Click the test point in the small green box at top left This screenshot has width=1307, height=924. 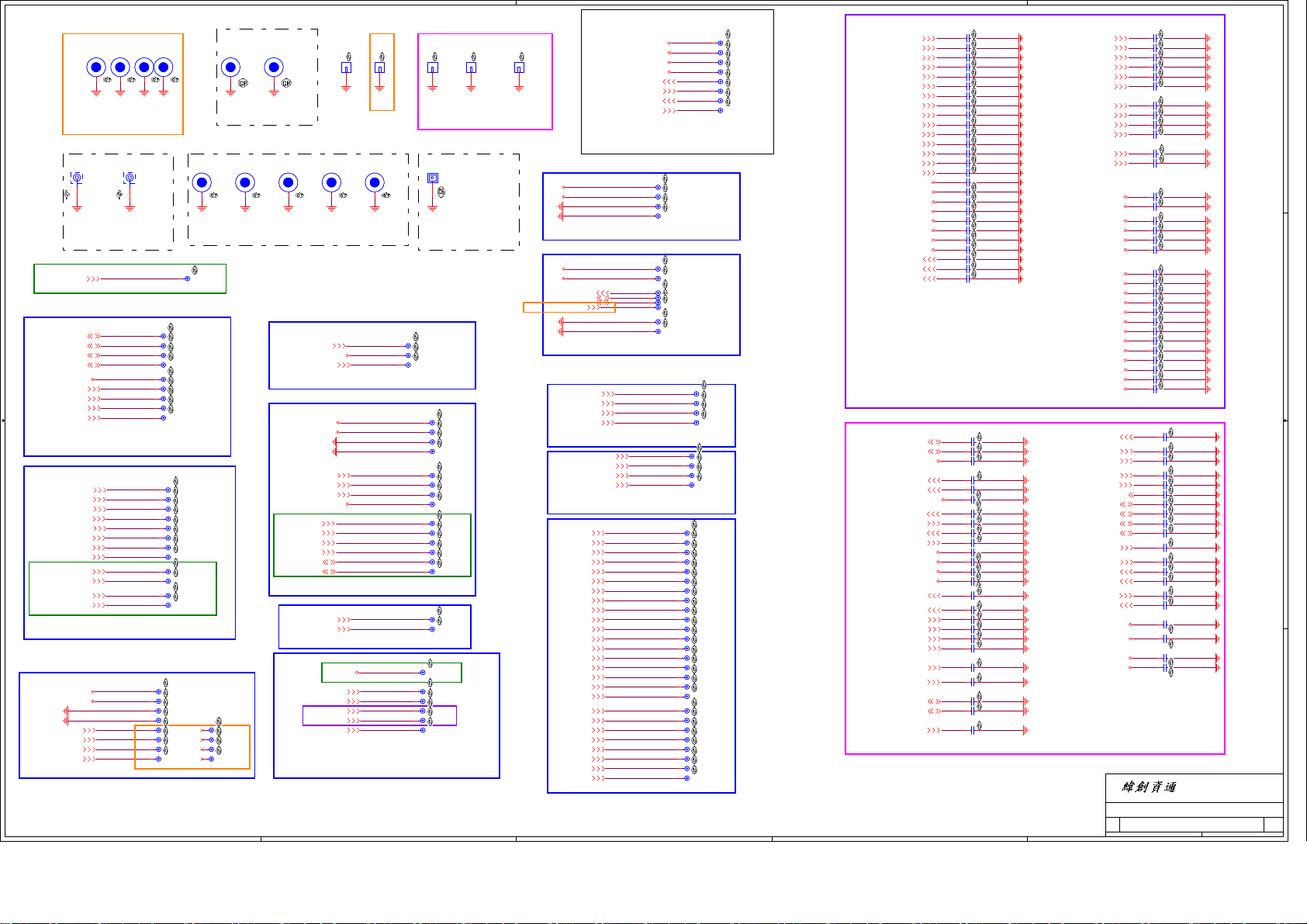(x=187, y=279)
